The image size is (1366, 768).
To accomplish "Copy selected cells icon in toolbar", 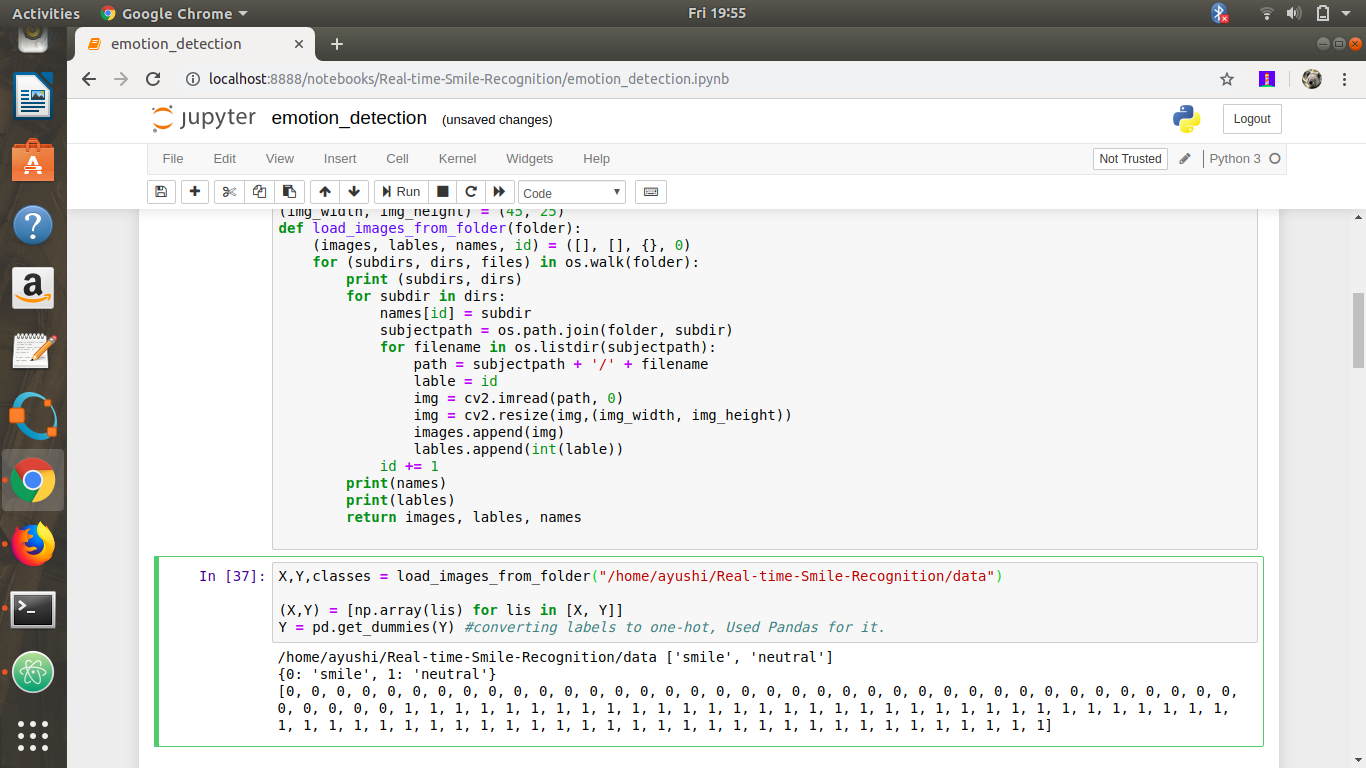I will 259,192.
